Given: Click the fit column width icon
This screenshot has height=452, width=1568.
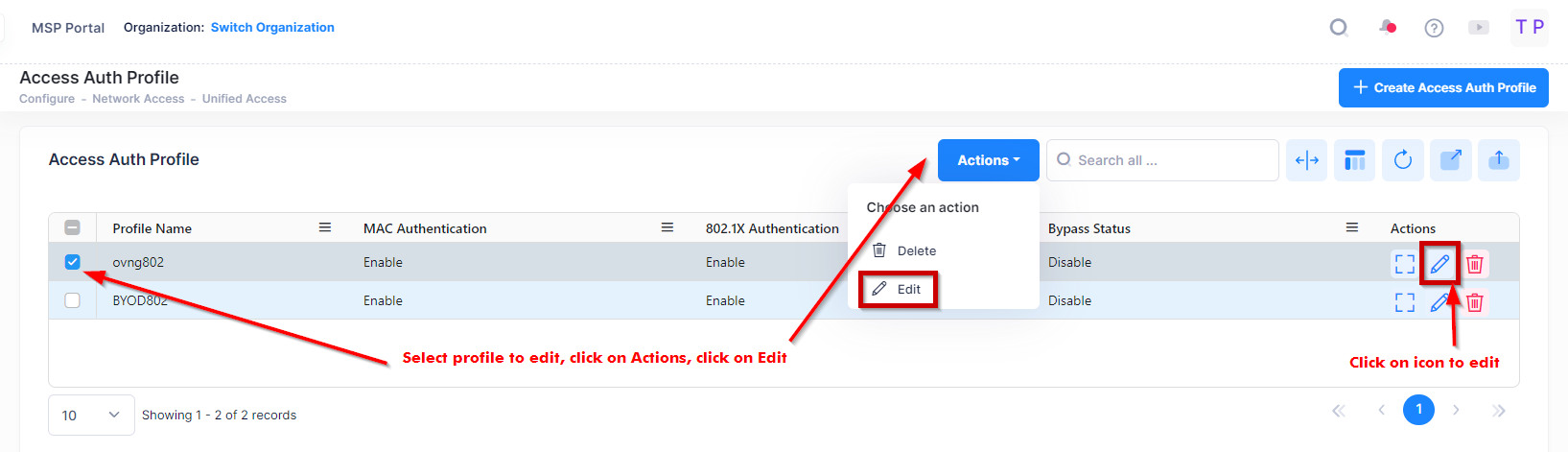Looking at the screenshot, I should (1306, 160).
